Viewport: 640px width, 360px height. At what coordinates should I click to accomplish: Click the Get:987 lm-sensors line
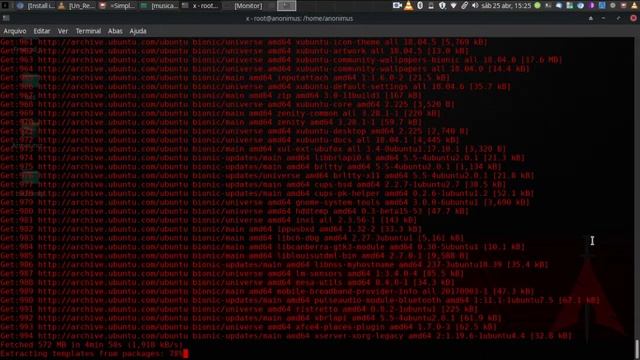point(232,273)
